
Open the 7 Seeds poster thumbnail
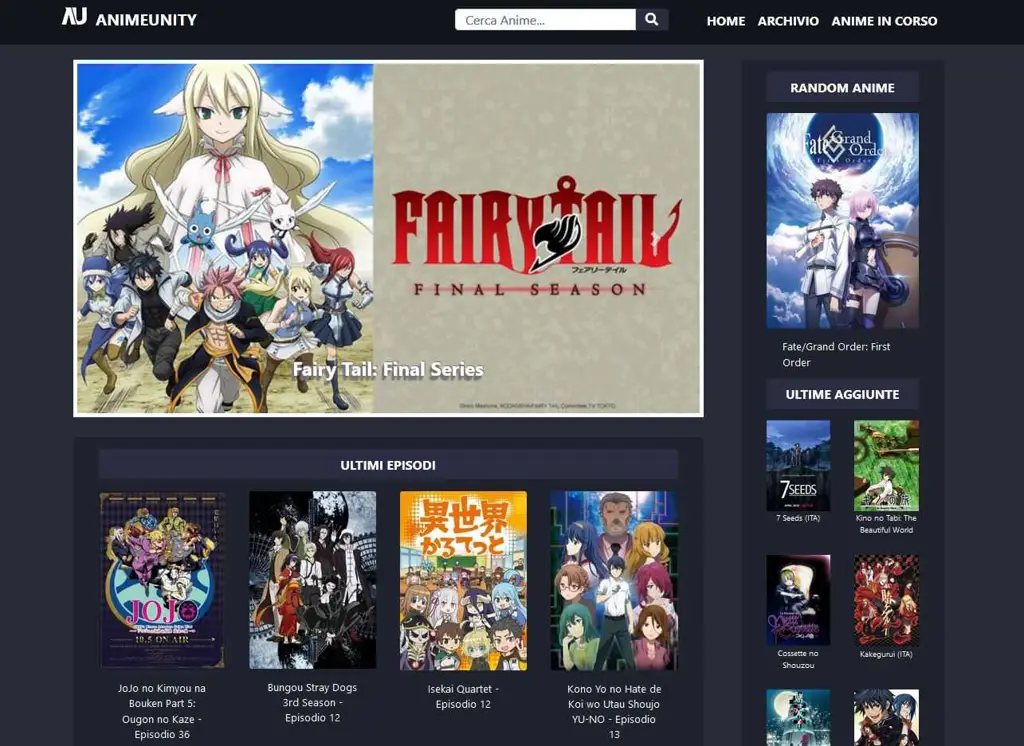pos(798,465)
